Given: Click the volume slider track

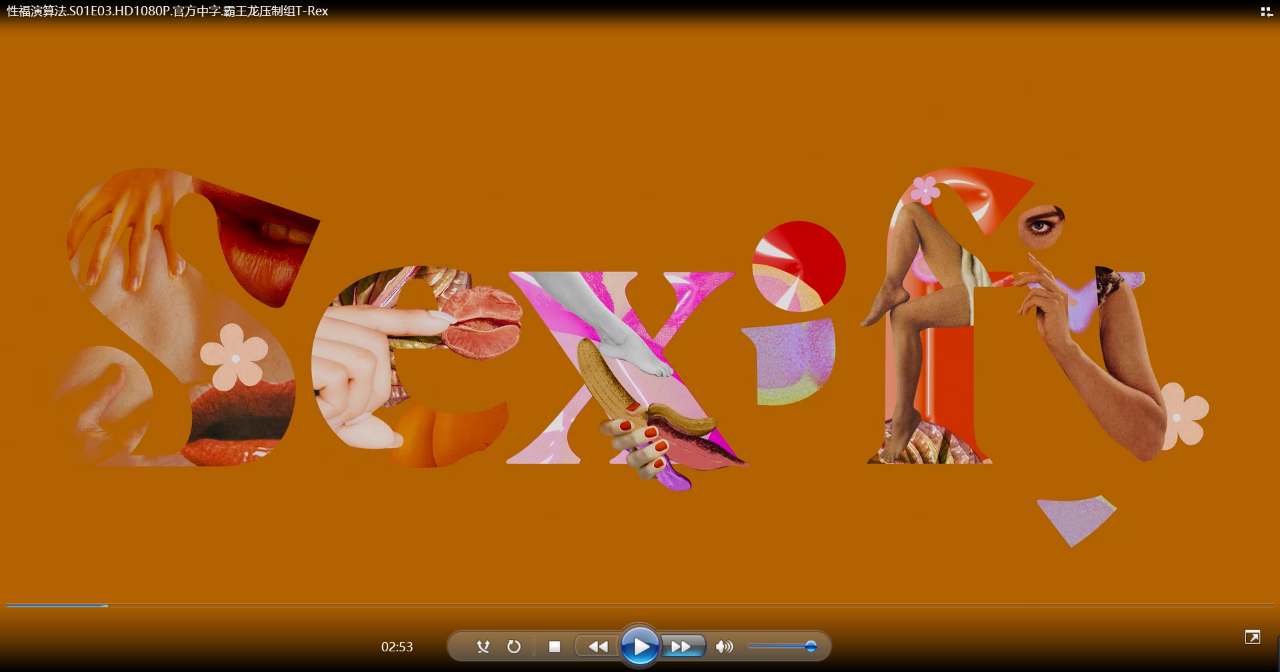Looking at the screenshot, I should [782, 647].
